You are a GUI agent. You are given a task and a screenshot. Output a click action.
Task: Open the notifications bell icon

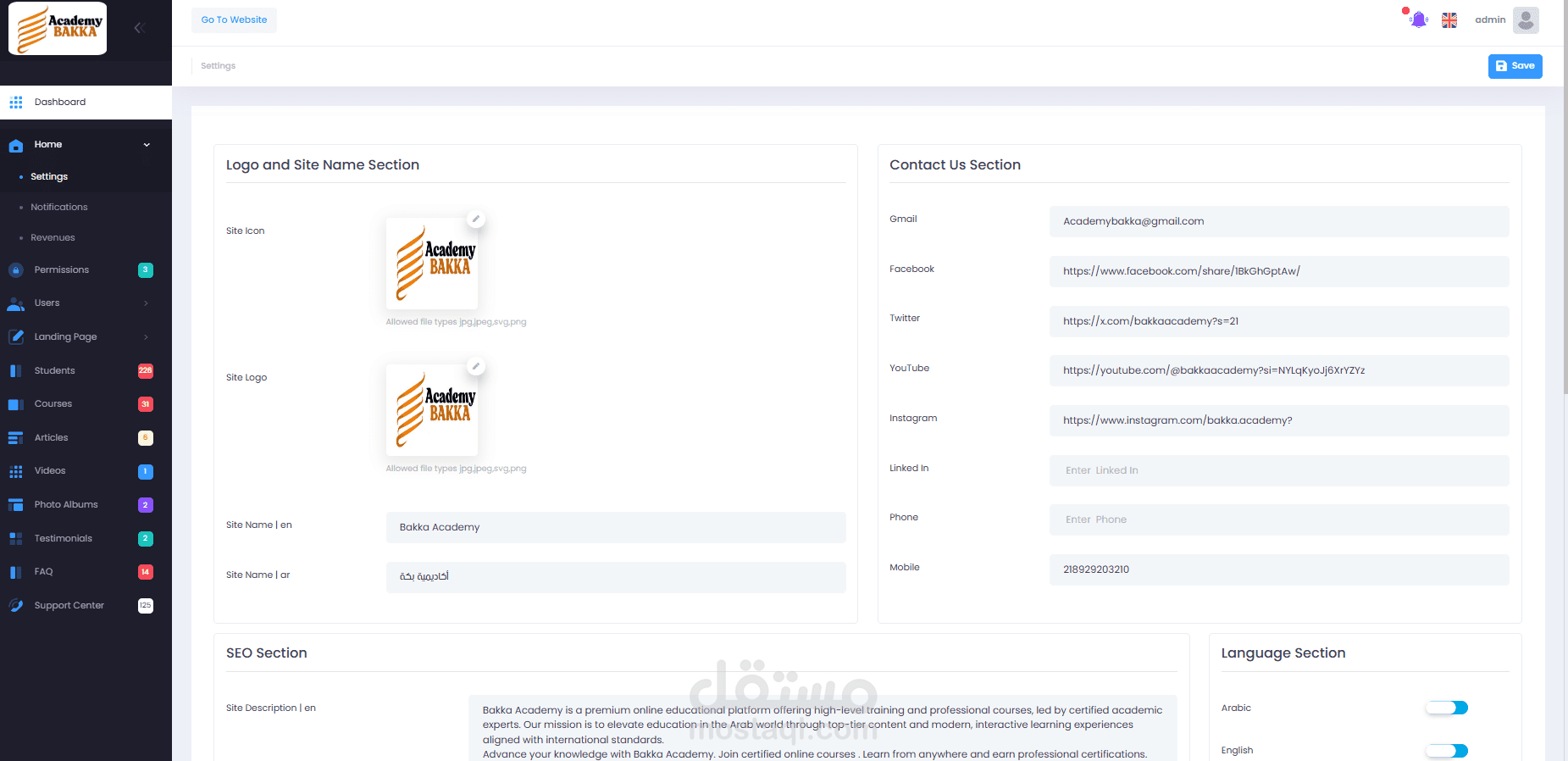tap(1419, 19)
